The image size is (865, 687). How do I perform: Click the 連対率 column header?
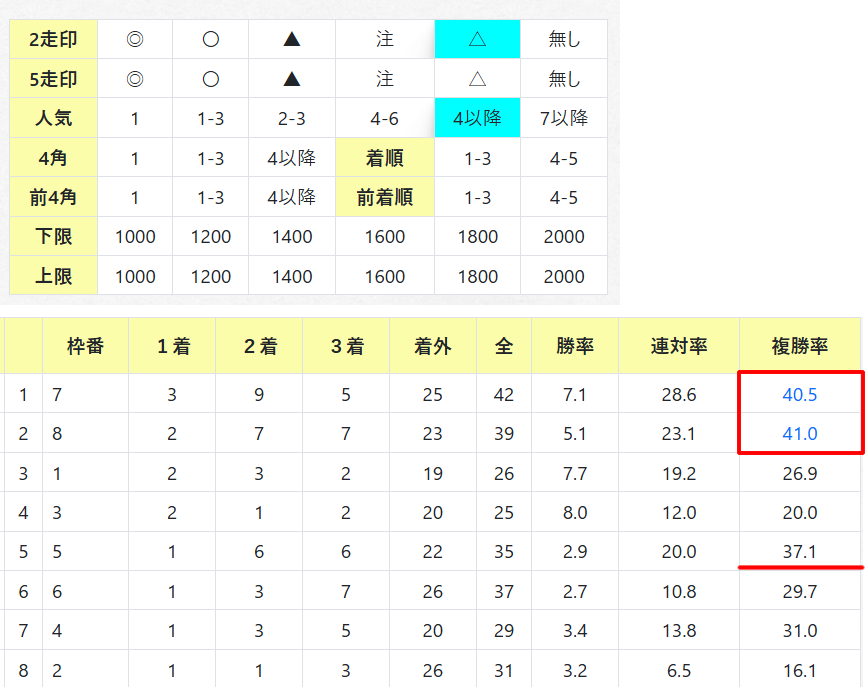pyautogui.click(x=679, y=346)
